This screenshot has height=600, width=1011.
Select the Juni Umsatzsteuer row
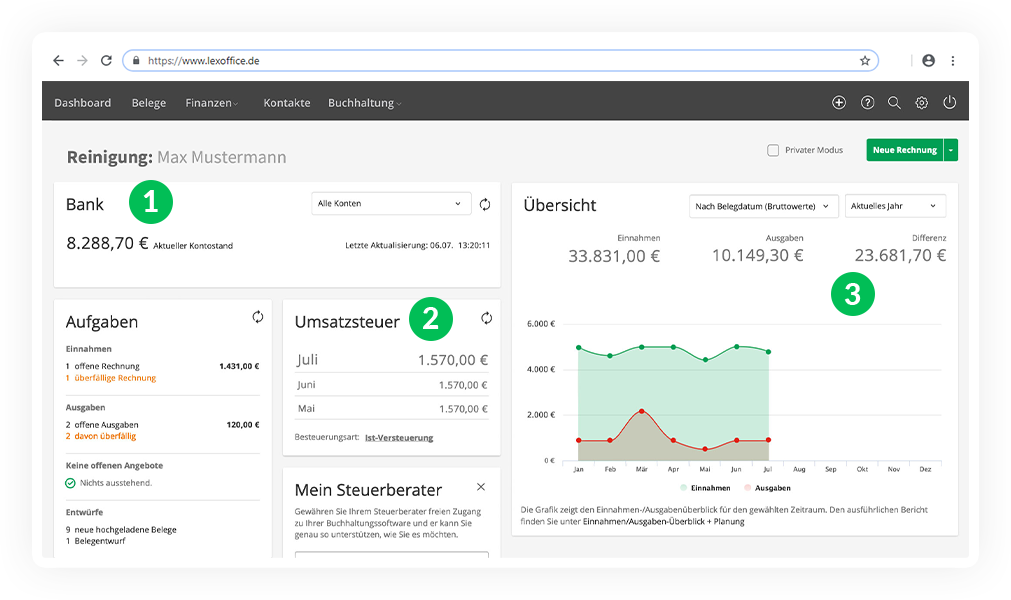pyautogui.click(x=392, y=385)
